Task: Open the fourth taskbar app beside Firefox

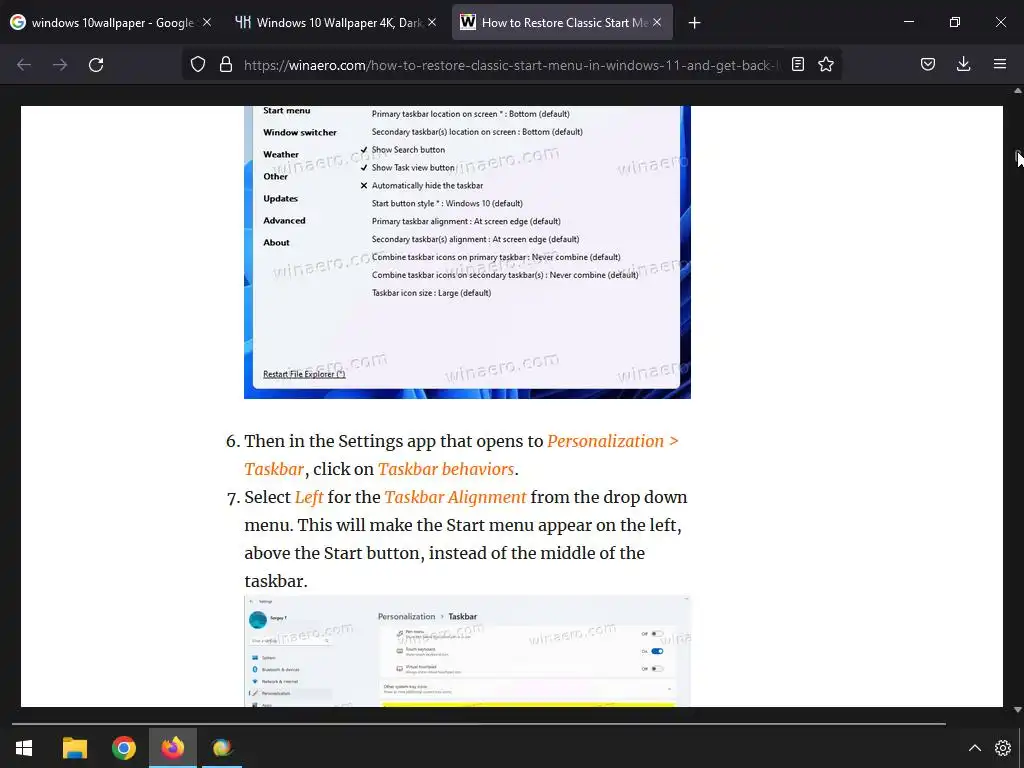Action: 222,748
